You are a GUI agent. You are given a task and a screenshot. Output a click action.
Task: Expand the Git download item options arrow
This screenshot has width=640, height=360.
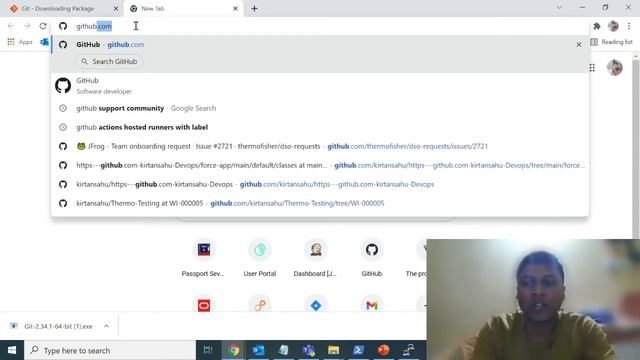(x=107, y=326)
